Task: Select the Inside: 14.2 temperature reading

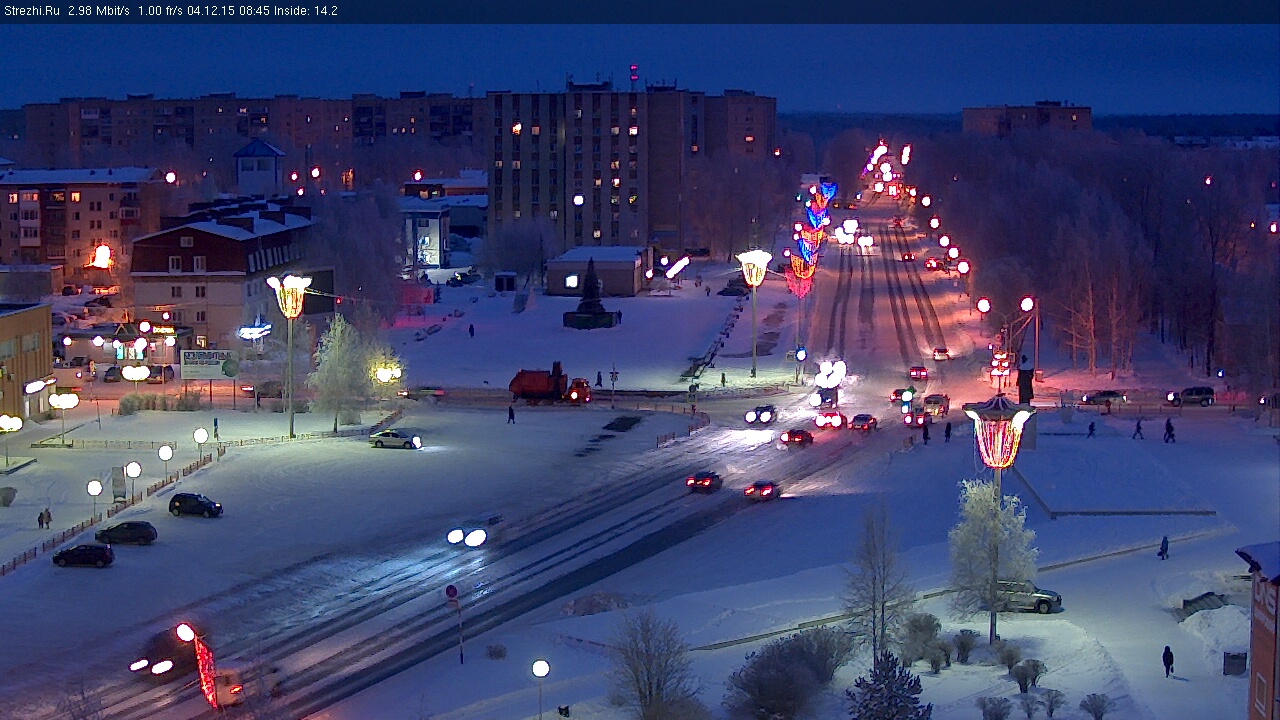Action: [305, 11]
